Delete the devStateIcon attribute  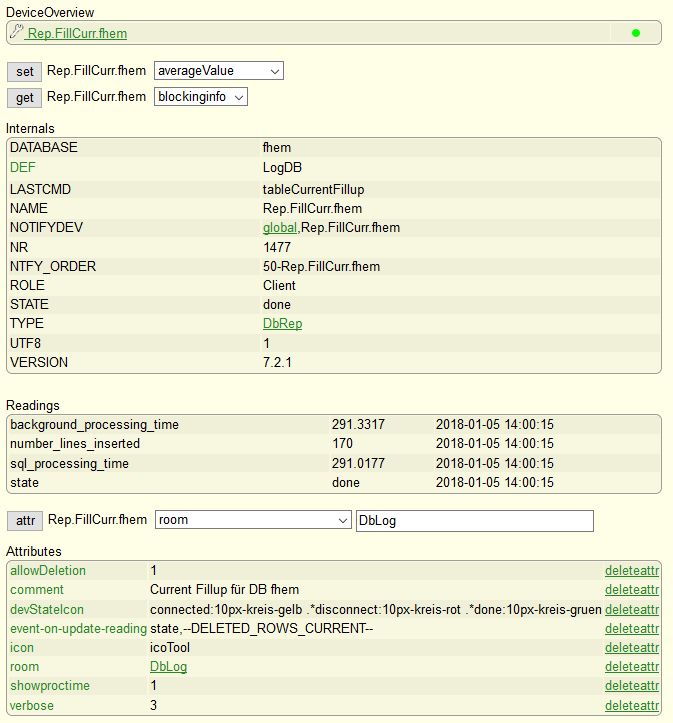coord(632,610)
